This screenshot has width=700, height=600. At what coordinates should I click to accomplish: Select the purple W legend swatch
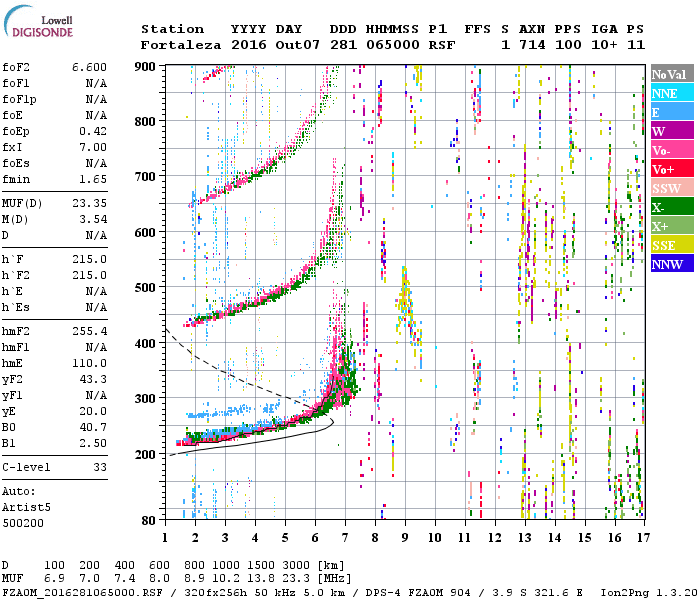coord(672,130)
